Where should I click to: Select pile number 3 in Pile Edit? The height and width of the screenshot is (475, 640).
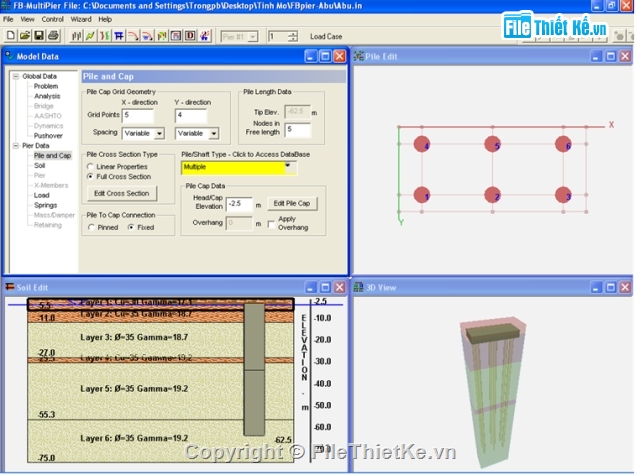coord(563,195)
